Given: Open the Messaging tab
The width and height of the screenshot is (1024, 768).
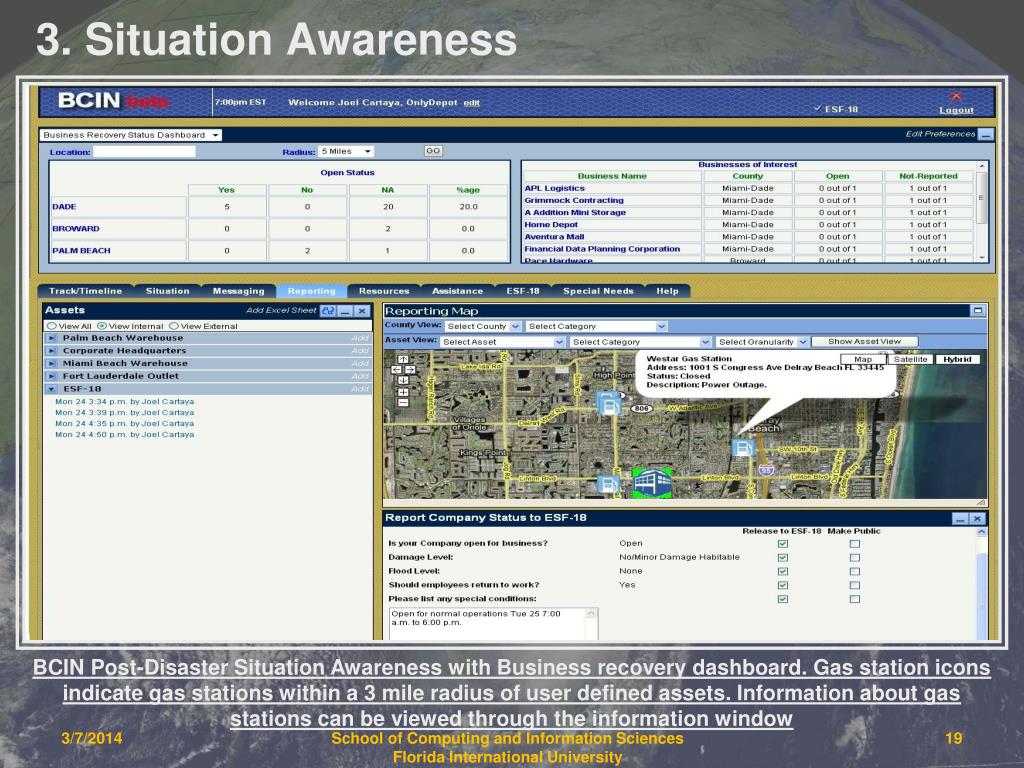Looking at the screenshot, I should (238, 291).
